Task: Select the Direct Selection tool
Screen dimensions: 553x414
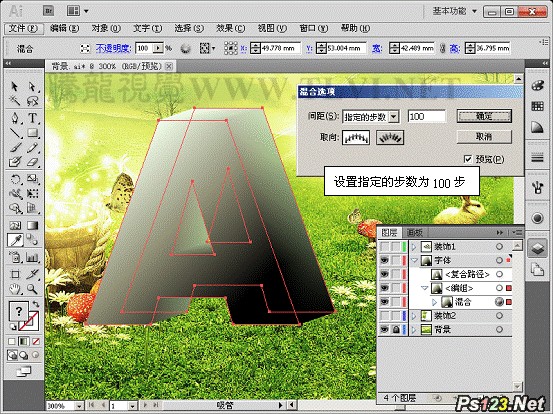Action: (32, 86)
